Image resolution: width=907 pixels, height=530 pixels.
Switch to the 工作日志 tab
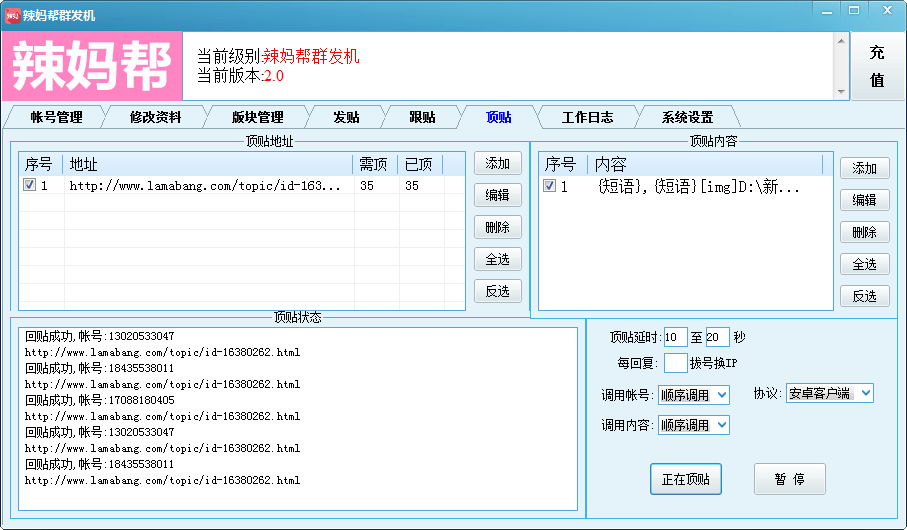point(587,117)
